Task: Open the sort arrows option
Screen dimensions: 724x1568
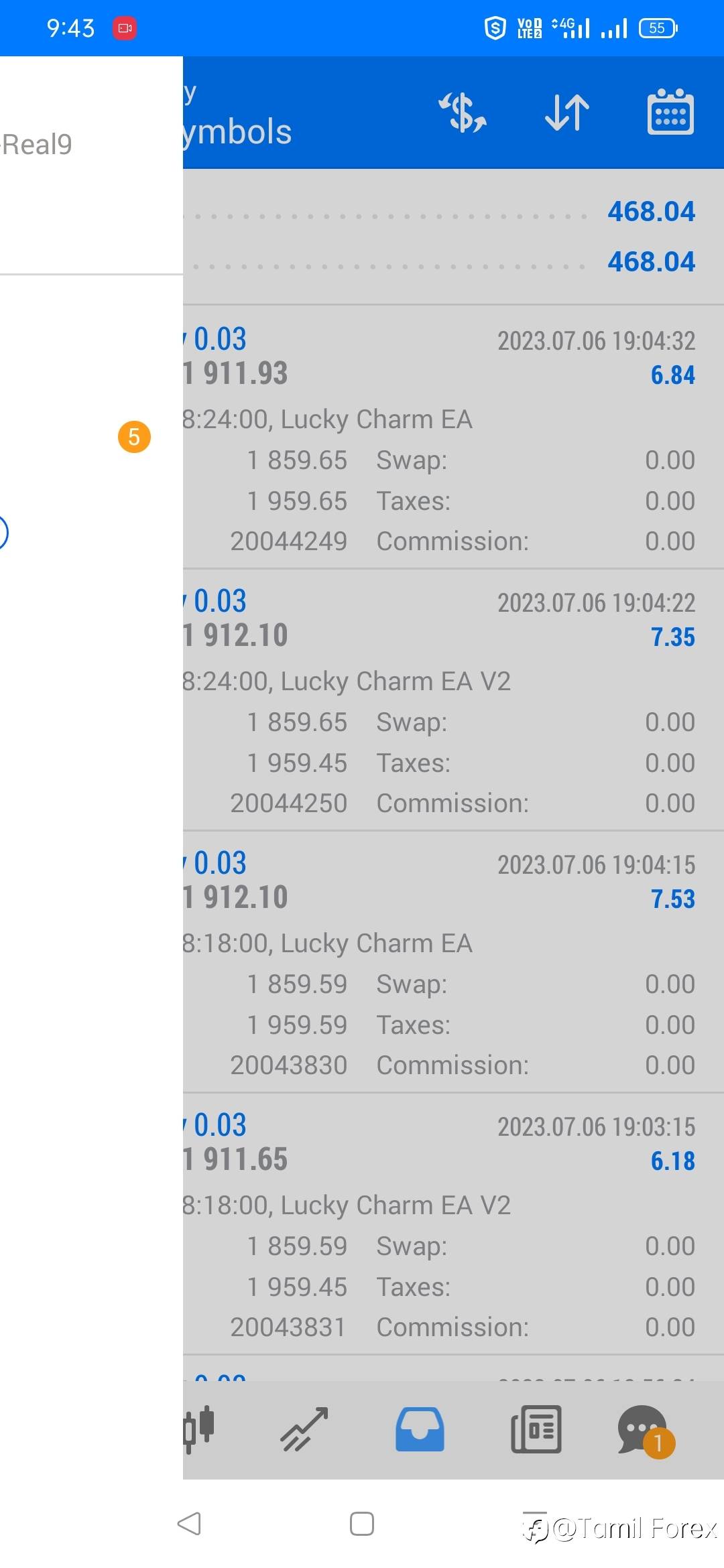Action: 566,112
